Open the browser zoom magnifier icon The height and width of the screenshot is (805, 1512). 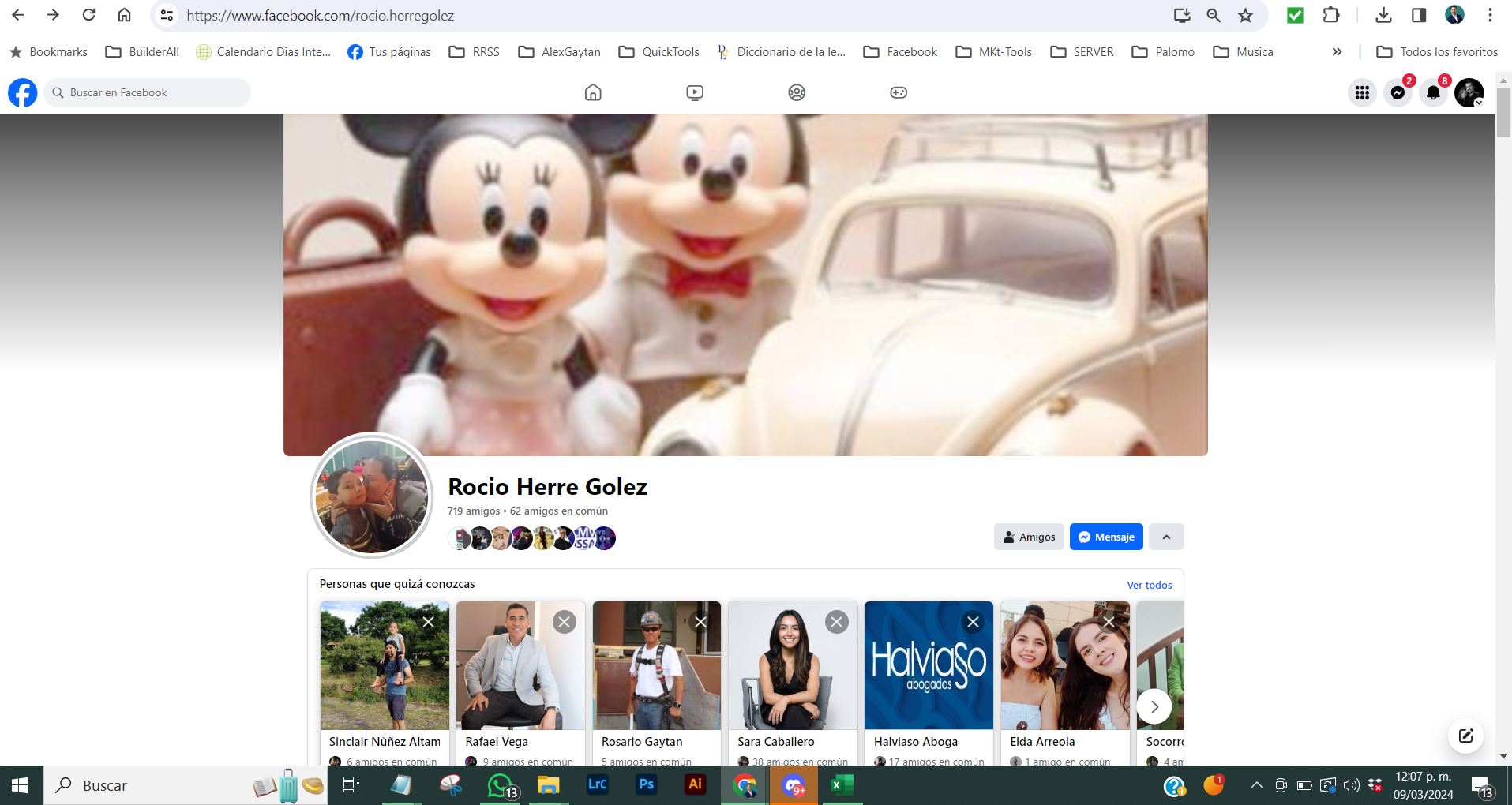[x=1214, y=15]
